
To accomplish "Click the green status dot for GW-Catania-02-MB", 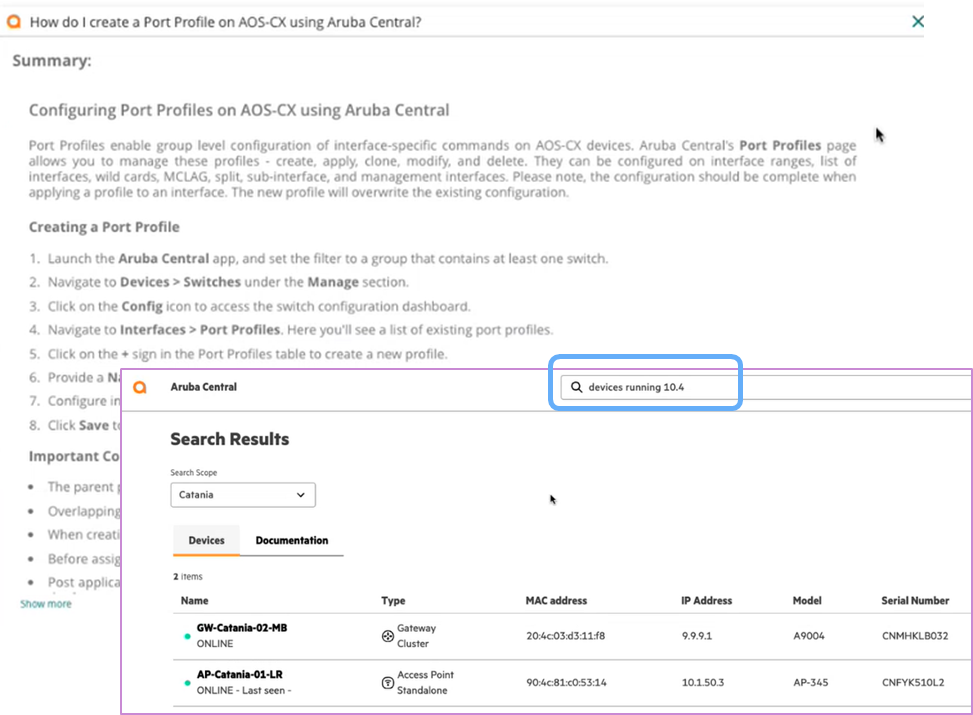I will coord(187,636).
